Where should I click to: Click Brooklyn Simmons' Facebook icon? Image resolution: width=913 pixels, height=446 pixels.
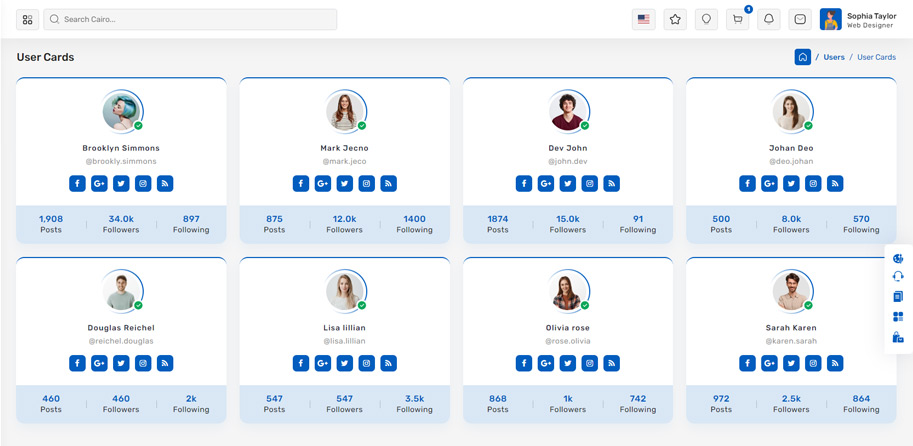coord(77,183)
